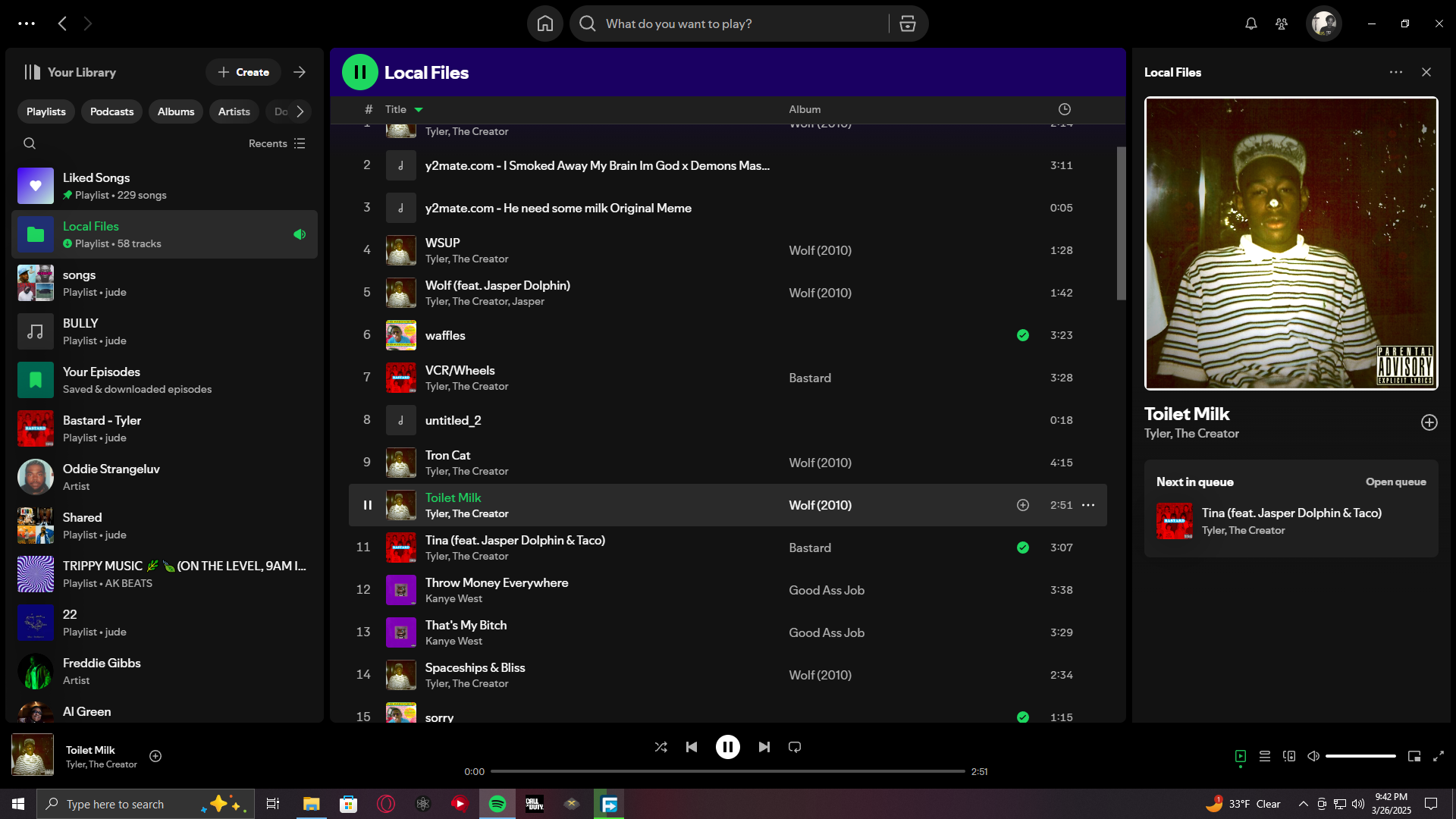Select the Albums filter chip

click(176, 111)
